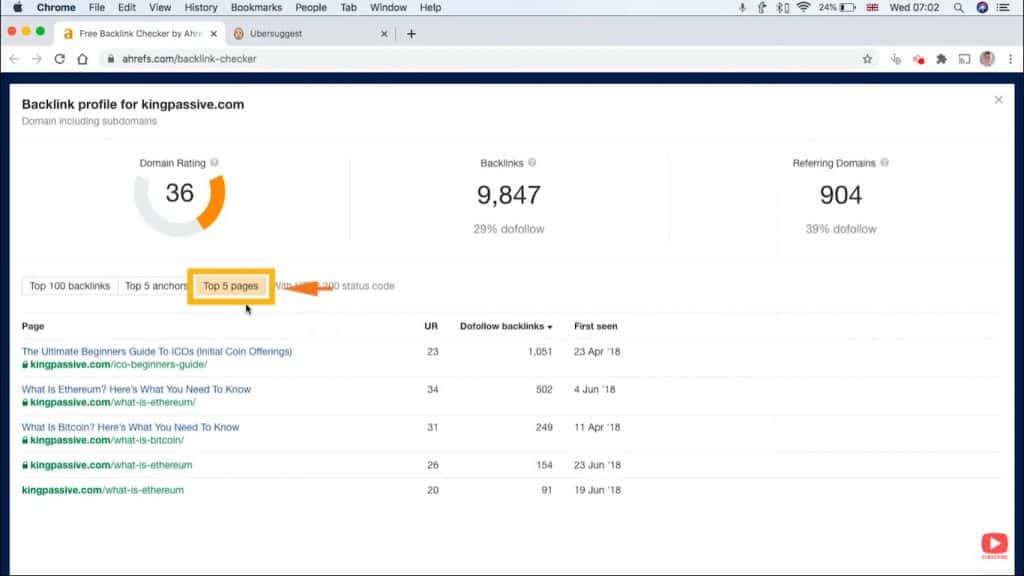Open the Chrome profile avatar
Screen dimensions: 1024x576
click(x=987, y=59)
